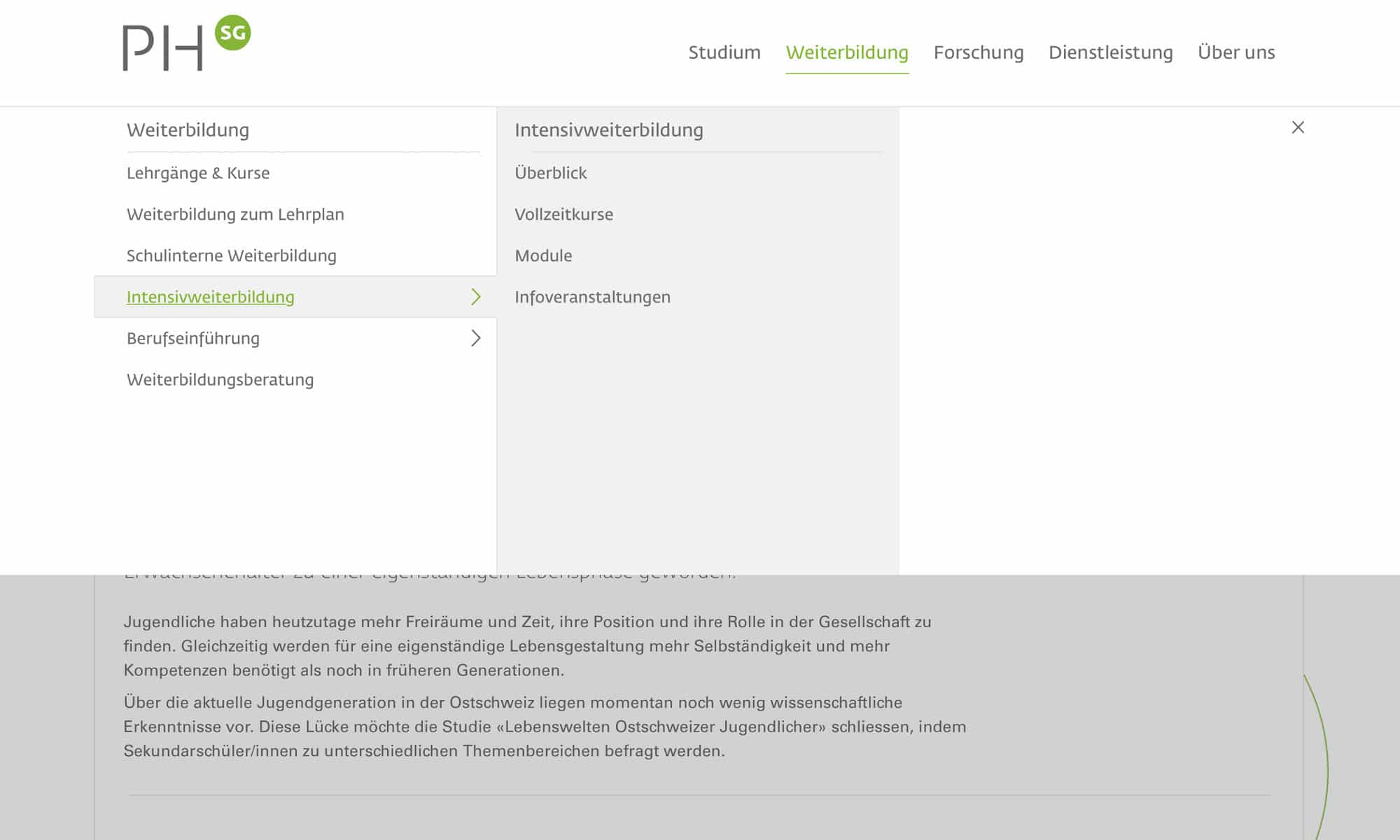Select Weiterbildung in top navigation
This screenshot has width=1400, height=840.
[x=847, y=52]
